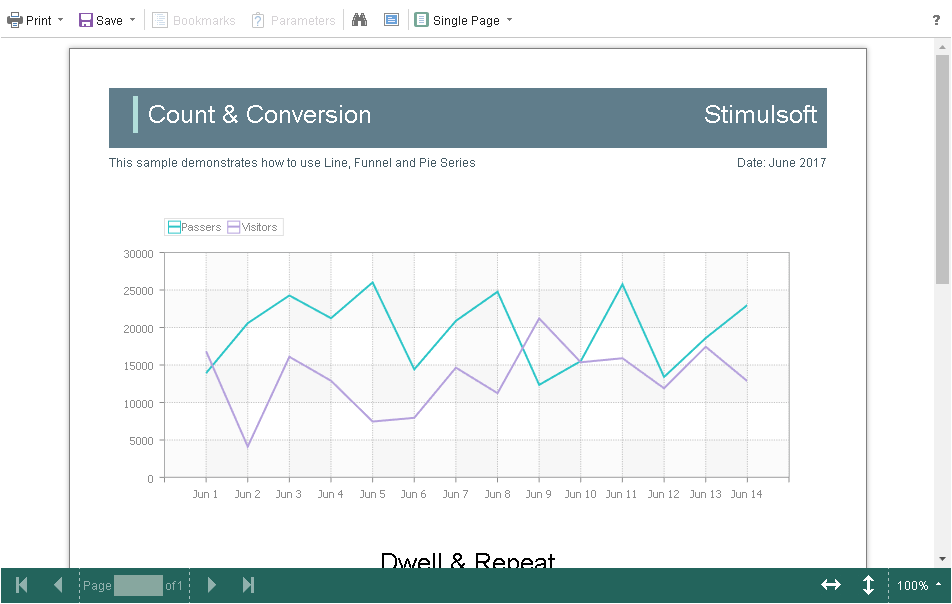Viewport: 952px width, 604px height.
Task: Click the vertical scrollbar down arrow
Action: tap(942, 559)
